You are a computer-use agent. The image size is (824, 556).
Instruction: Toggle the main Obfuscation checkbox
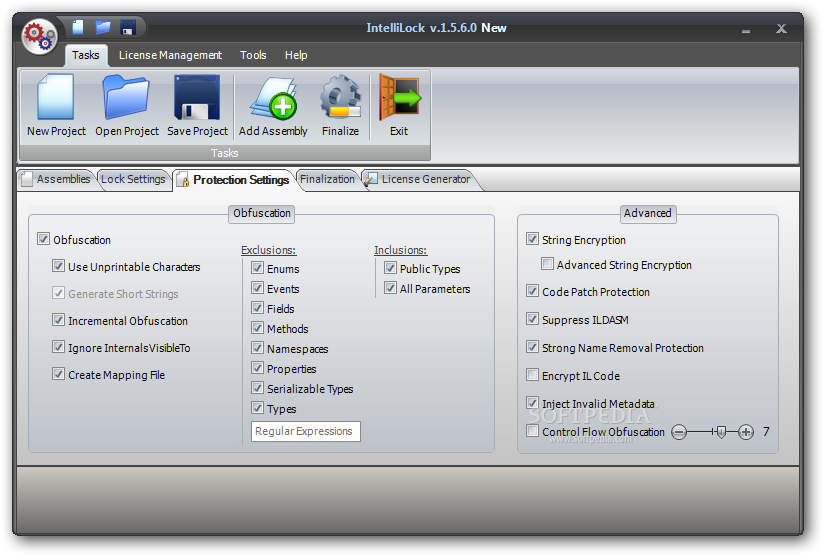(x=43, y=239)
